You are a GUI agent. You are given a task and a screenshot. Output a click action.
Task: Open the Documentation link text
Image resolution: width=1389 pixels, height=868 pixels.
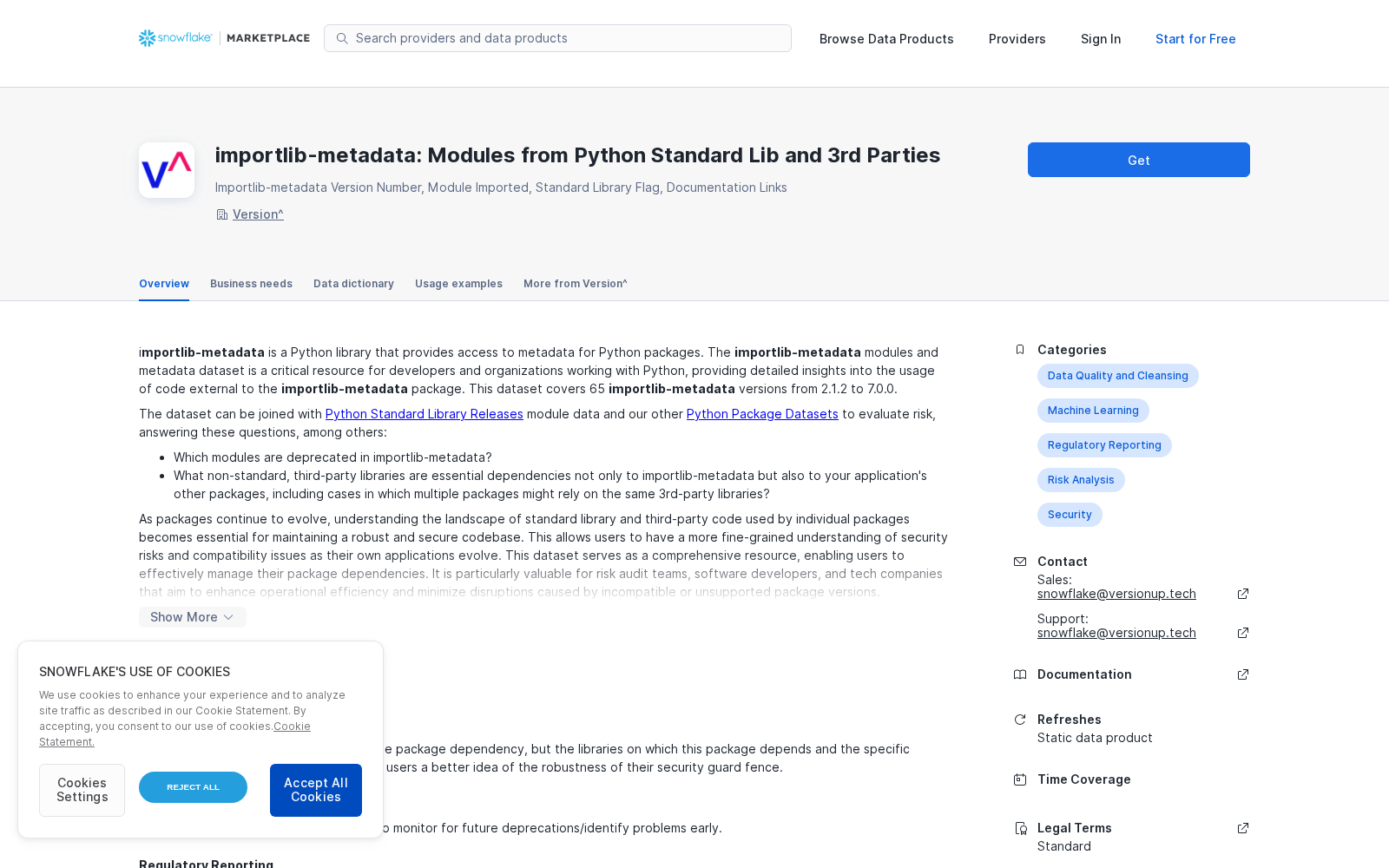(1084, 674)
